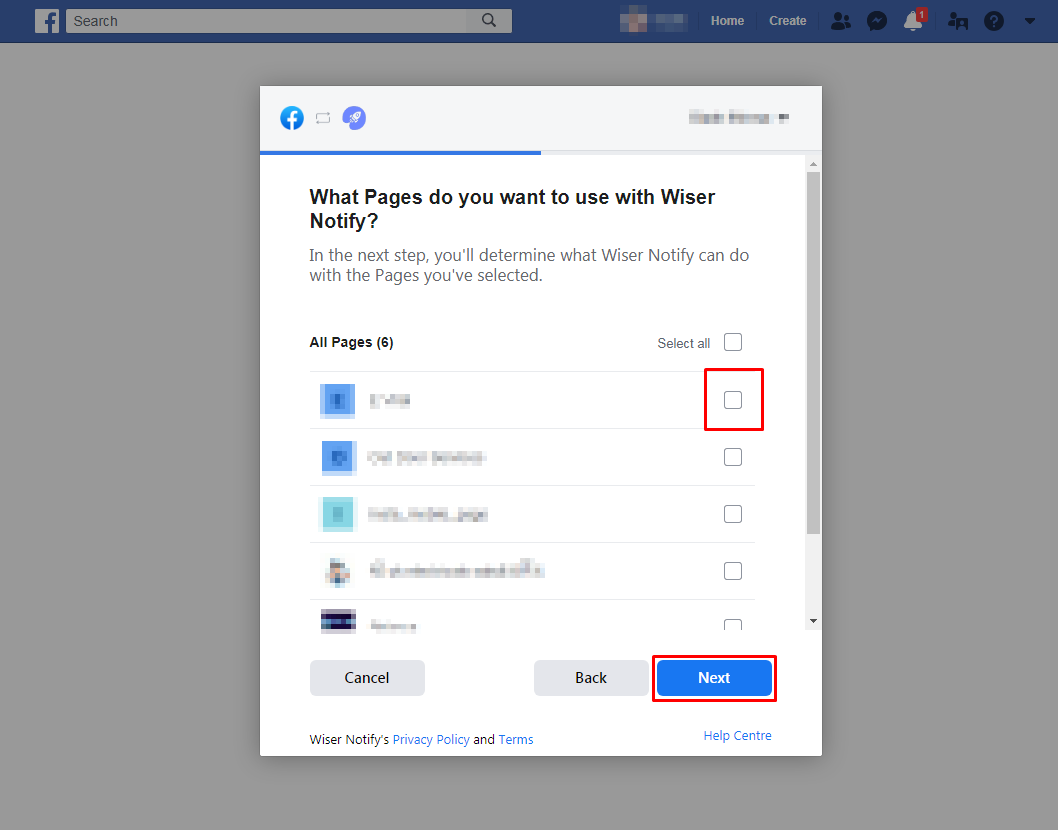
Task: Open the Terms link
Action: click(516, 740)
